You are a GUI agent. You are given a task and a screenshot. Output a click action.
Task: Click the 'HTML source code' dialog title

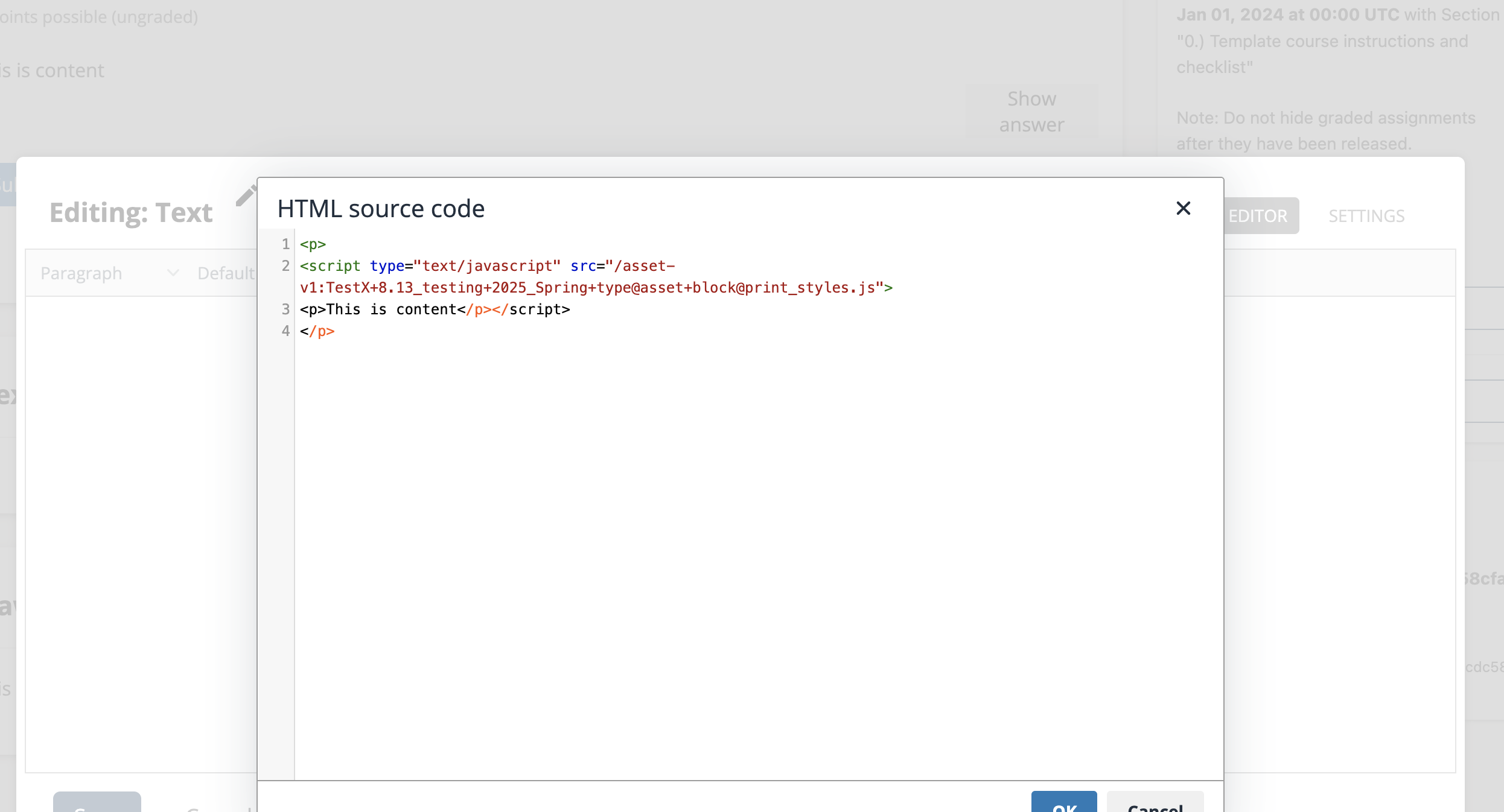[381, 209]
